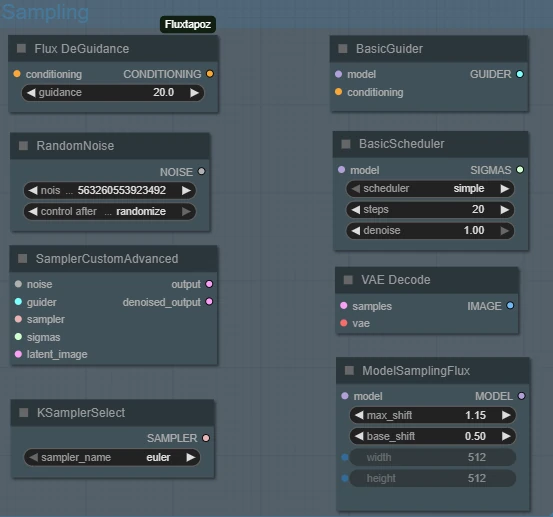553x517 pixels.
Task: Click the SIGMAS output socket on BasicScheduler
Action: [x=520, y=170]
